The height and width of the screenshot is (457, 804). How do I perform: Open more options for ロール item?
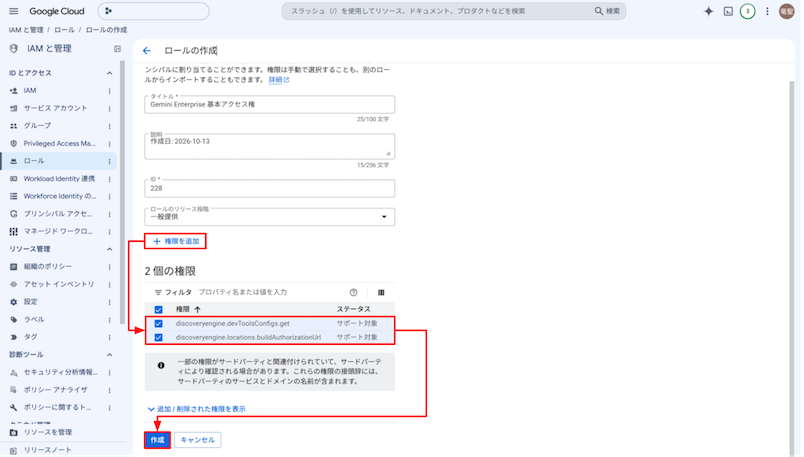[x=109, y=161]
